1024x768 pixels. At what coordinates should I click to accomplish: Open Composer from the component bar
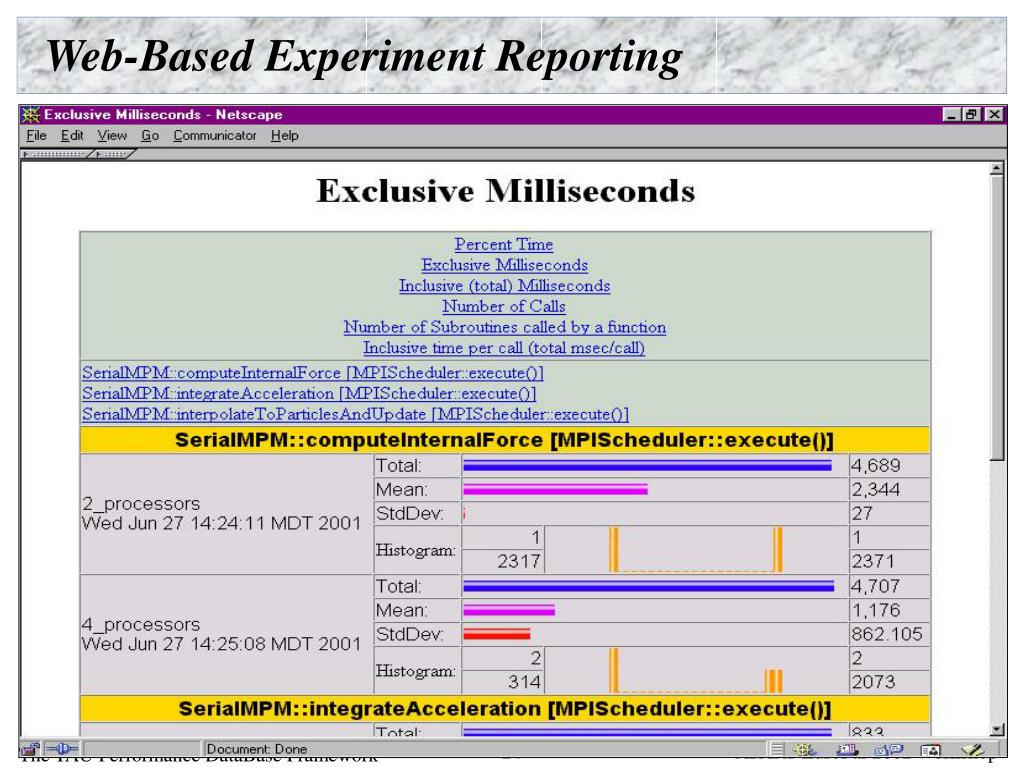tap(972, 749)
